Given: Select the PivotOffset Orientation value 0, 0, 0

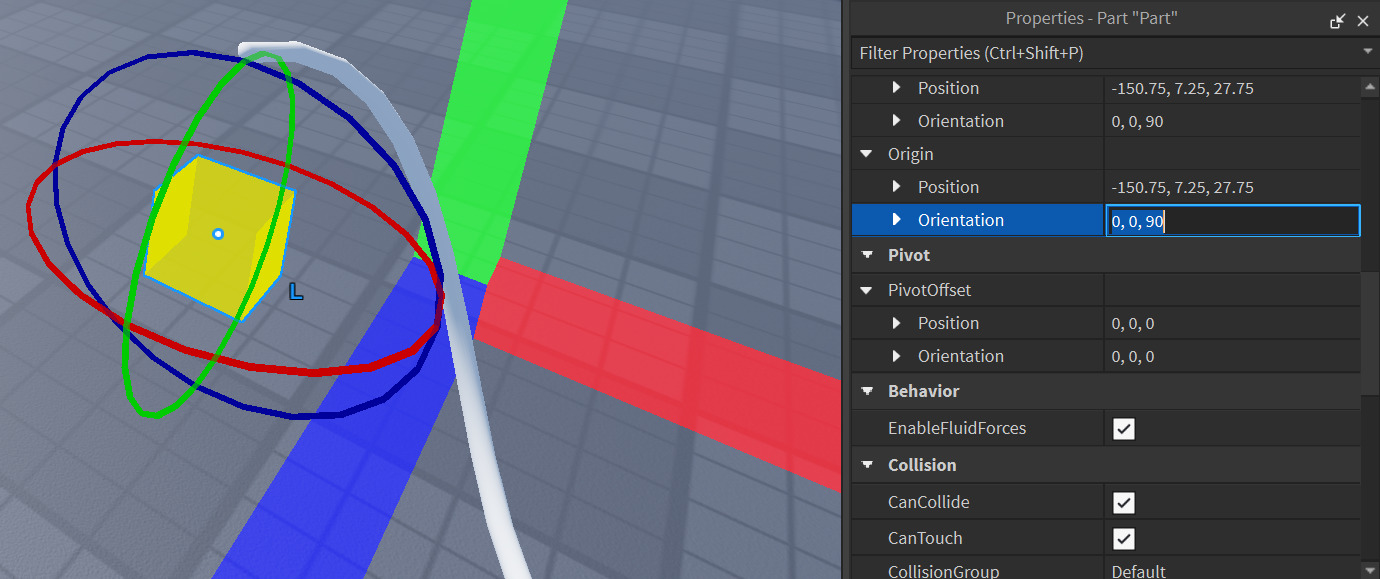Looking at the screenshot, I should [1133, 356].
